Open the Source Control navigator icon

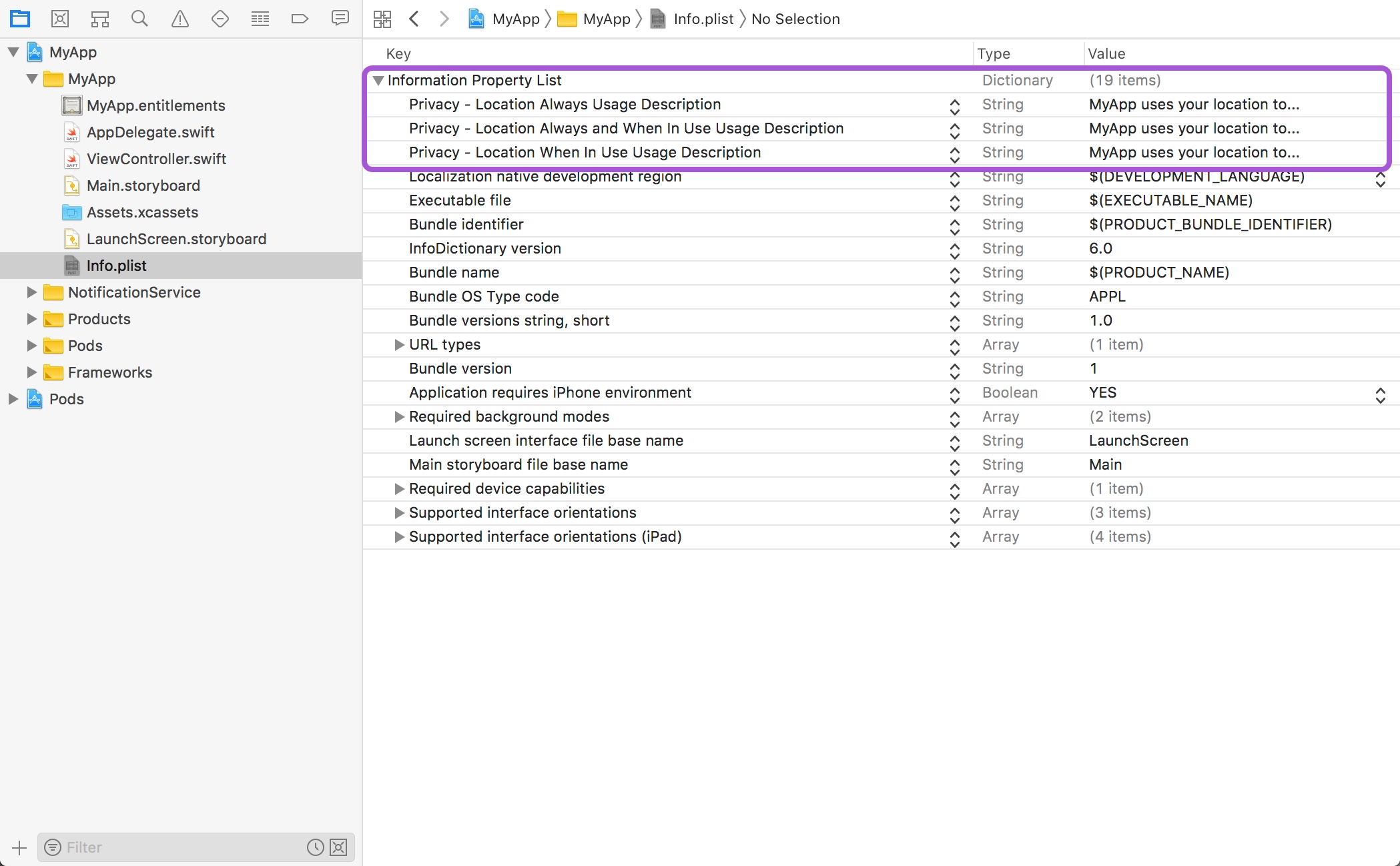point(60,19)
